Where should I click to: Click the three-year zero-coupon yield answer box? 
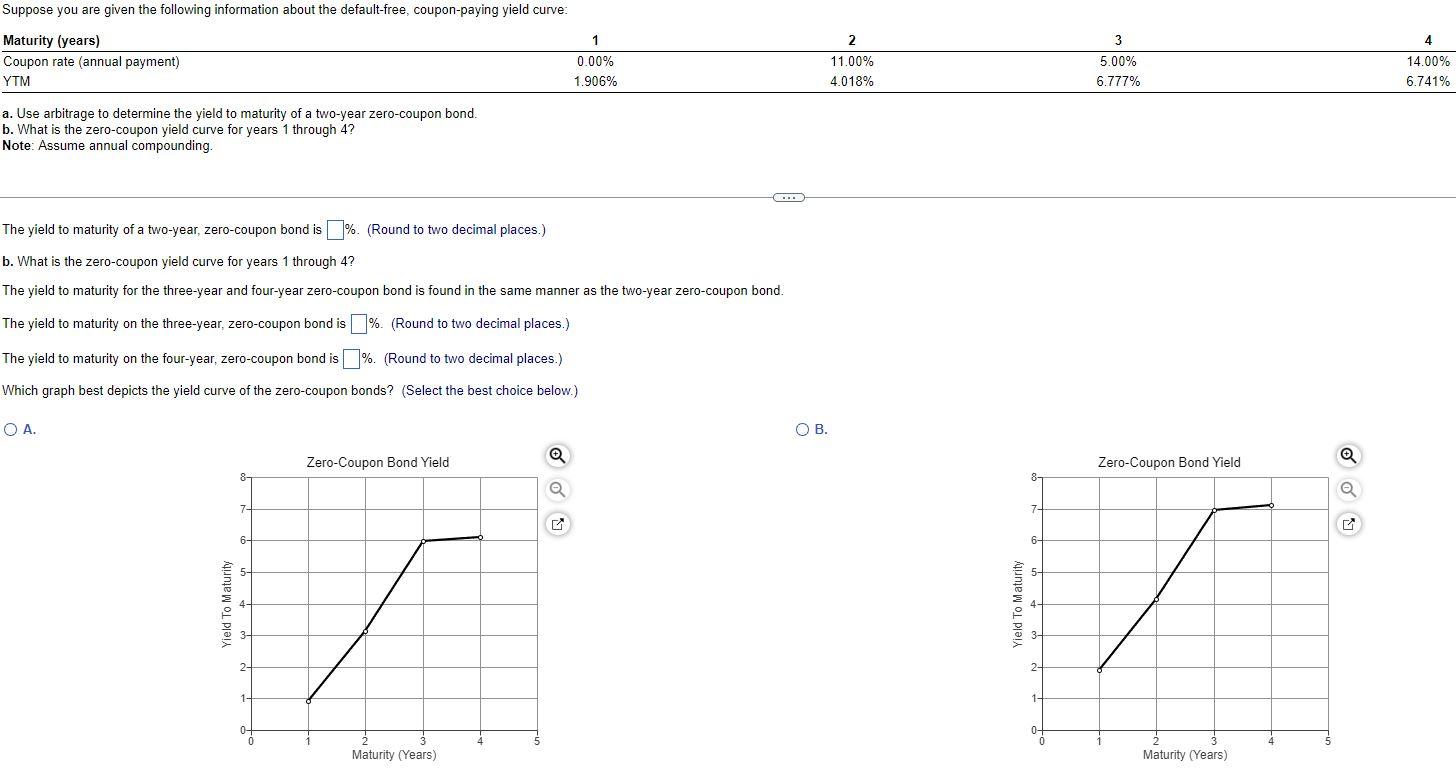(357, 323)
